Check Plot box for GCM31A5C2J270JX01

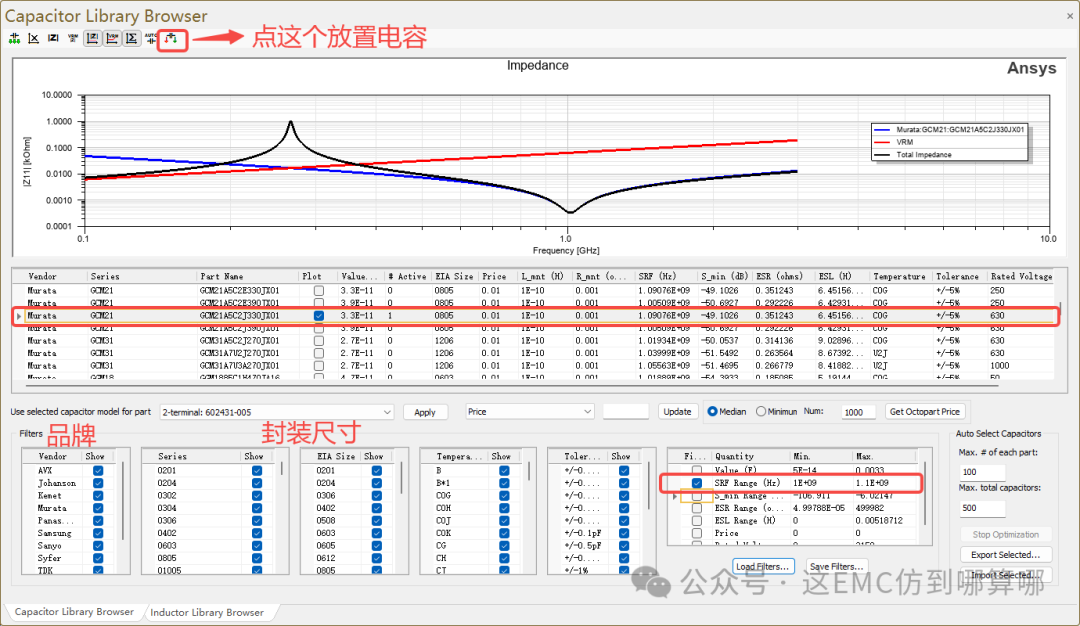pyautogui.click(x=318, y=340)
